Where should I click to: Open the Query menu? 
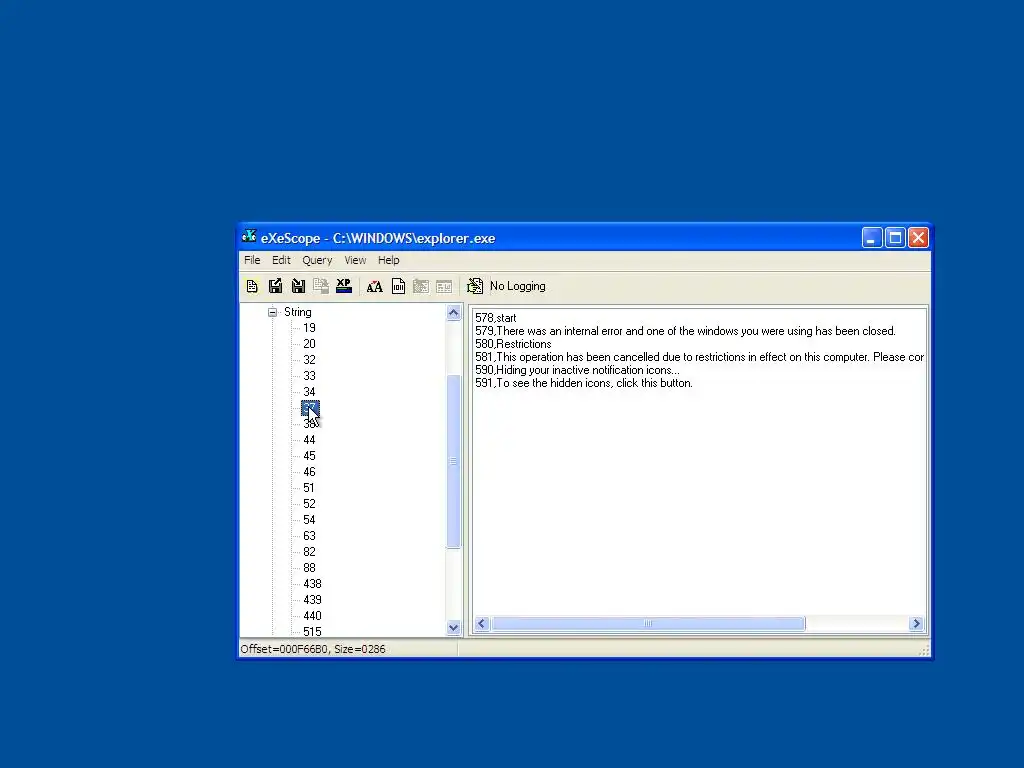(317, 260)
